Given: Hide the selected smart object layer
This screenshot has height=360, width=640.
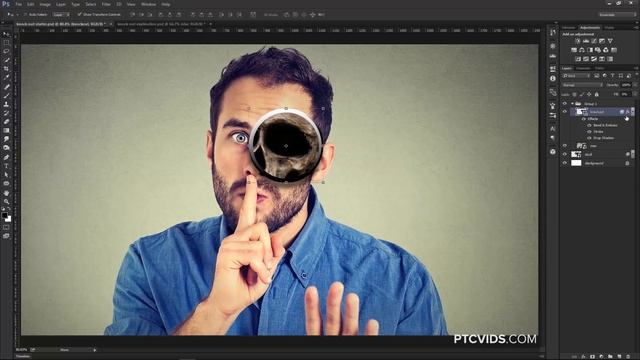Looking at the screenshot, I should [564, 111].
